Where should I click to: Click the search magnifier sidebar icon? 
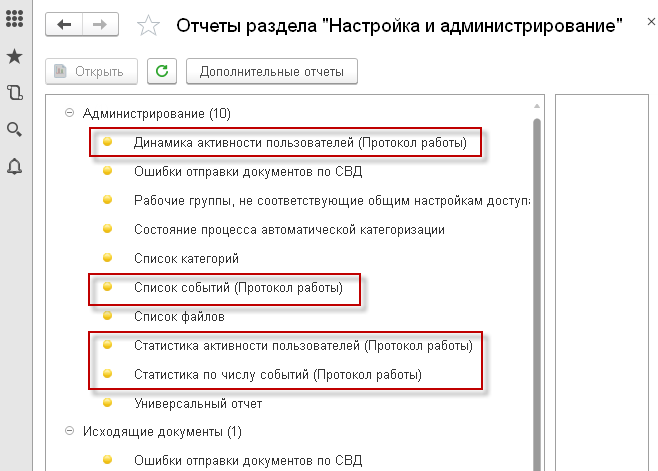14,129
